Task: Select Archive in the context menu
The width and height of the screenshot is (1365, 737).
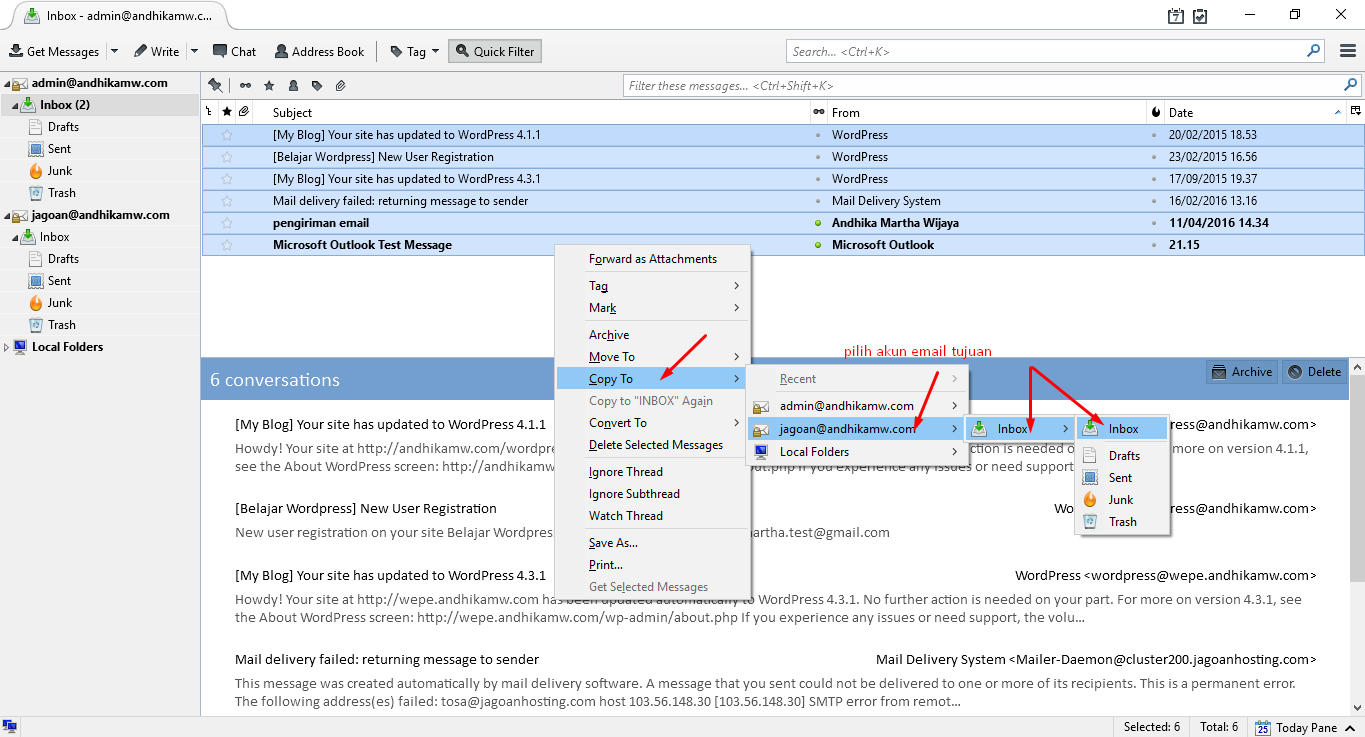Action: (652, 335)
